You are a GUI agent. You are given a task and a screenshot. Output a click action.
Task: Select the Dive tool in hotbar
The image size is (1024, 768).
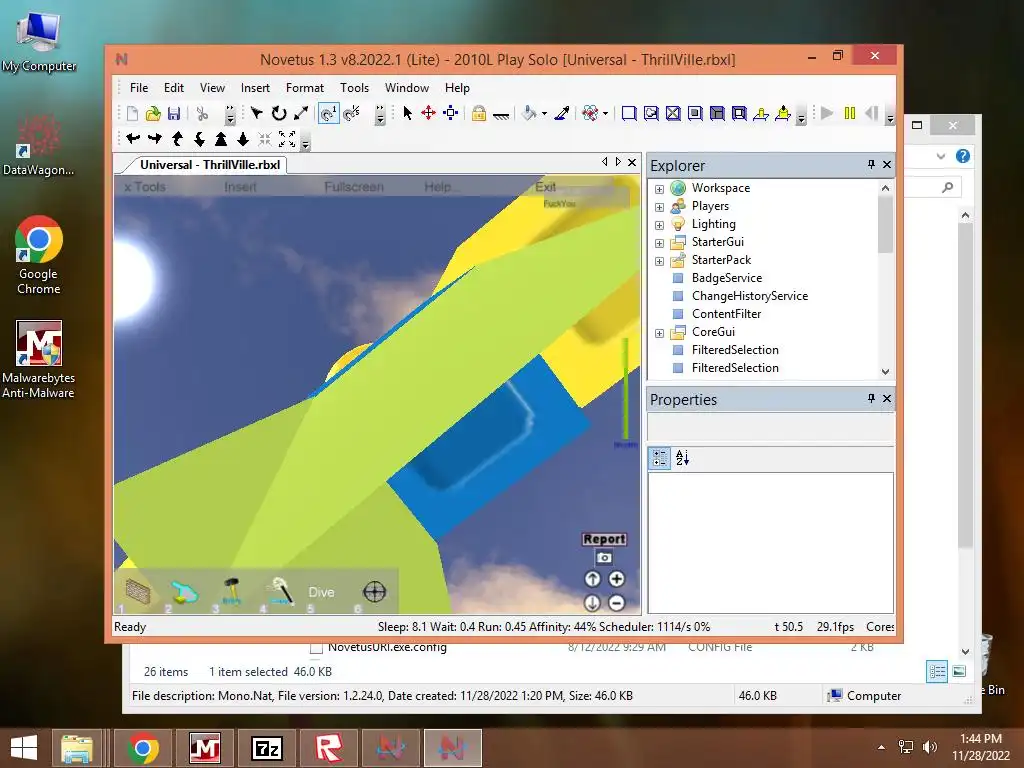pyautogui.click(x=321, y=592)
